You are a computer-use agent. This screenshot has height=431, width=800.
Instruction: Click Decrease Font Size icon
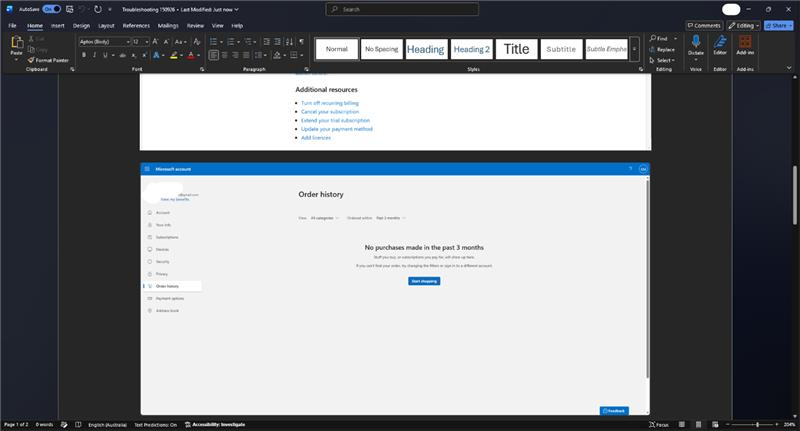click(x=166, y=42)
